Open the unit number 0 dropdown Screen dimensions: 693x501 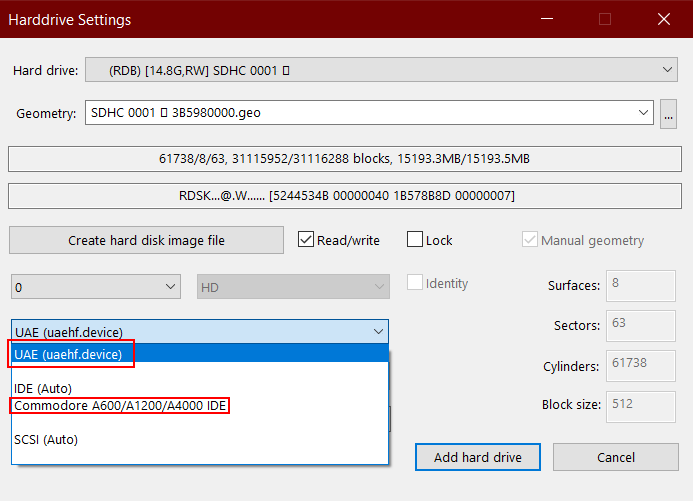pos(96,287)
